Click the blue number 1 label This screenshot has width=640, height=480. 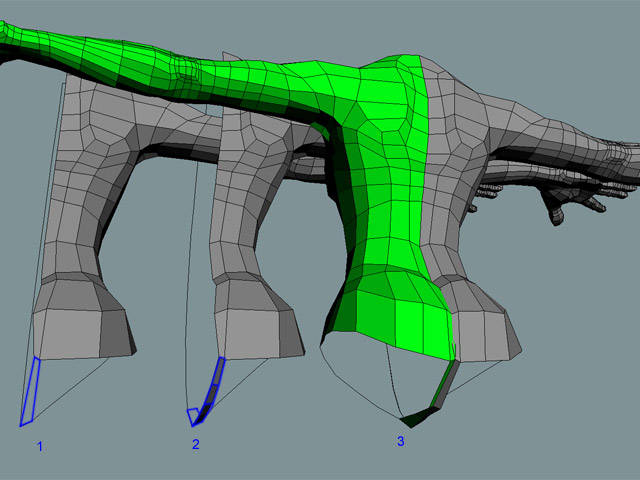click(x=40, y=445)
